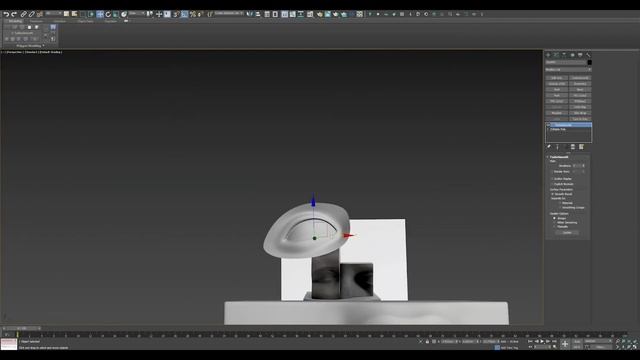The image size is (640, 360).
Task: Click the Mirror tool icon
Action: (x=249, y=14)
